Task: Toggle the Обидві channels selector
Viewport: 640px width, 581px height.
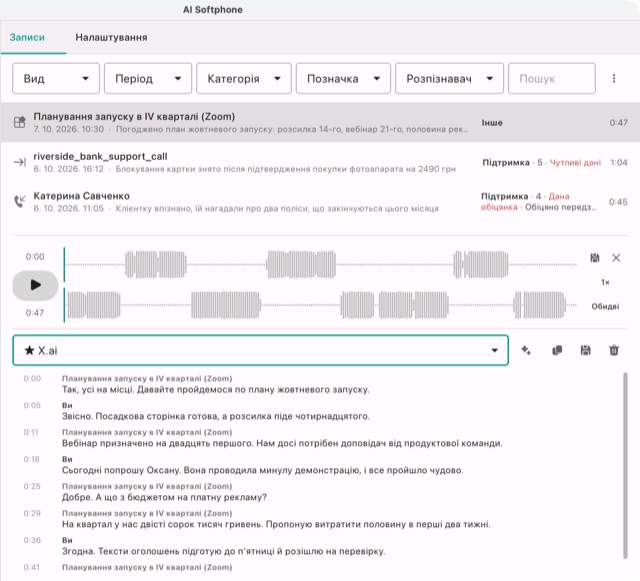Action: click(605, 306)
